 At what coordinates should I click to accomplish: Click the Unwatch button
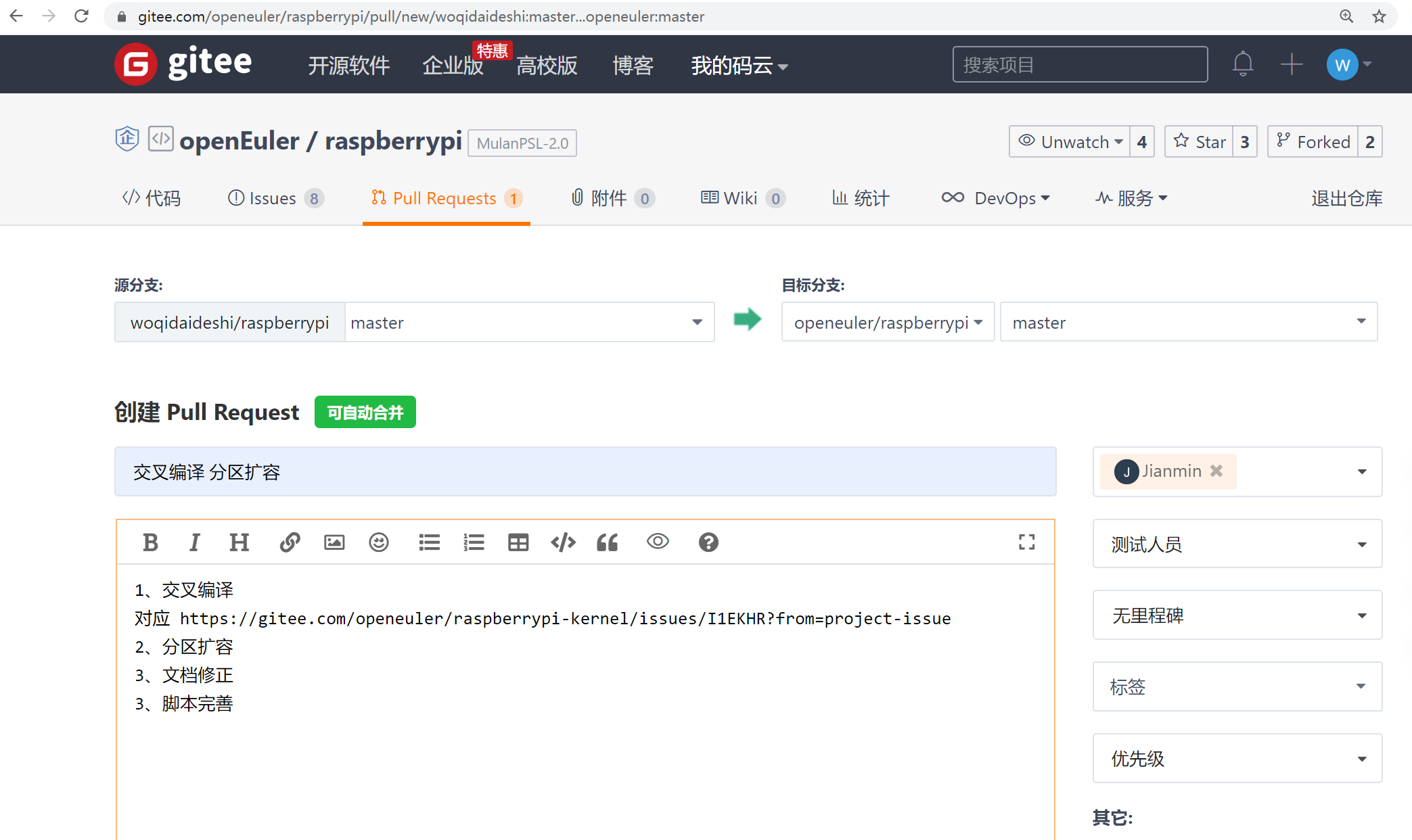(x=1070, y=142)
